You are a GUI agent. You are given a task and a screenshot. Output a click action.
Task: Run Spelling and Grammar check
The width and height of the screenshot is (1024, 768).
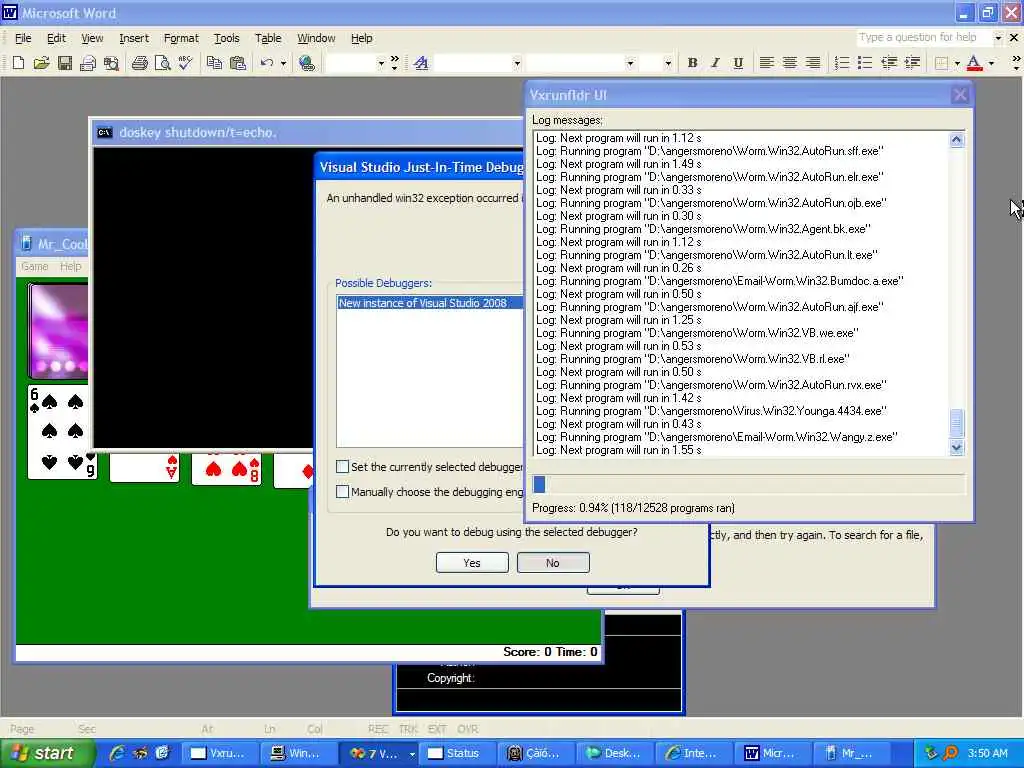click(x=185, y=63)
